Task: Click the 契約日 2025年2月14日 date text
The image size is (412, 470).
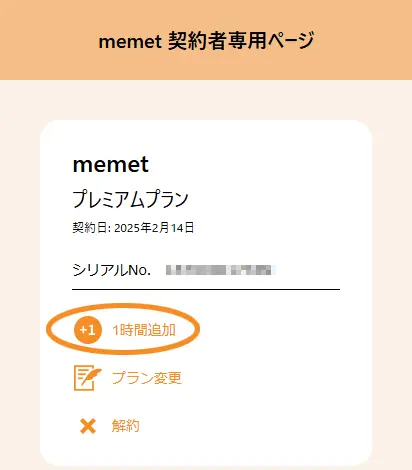Action: 133,228
